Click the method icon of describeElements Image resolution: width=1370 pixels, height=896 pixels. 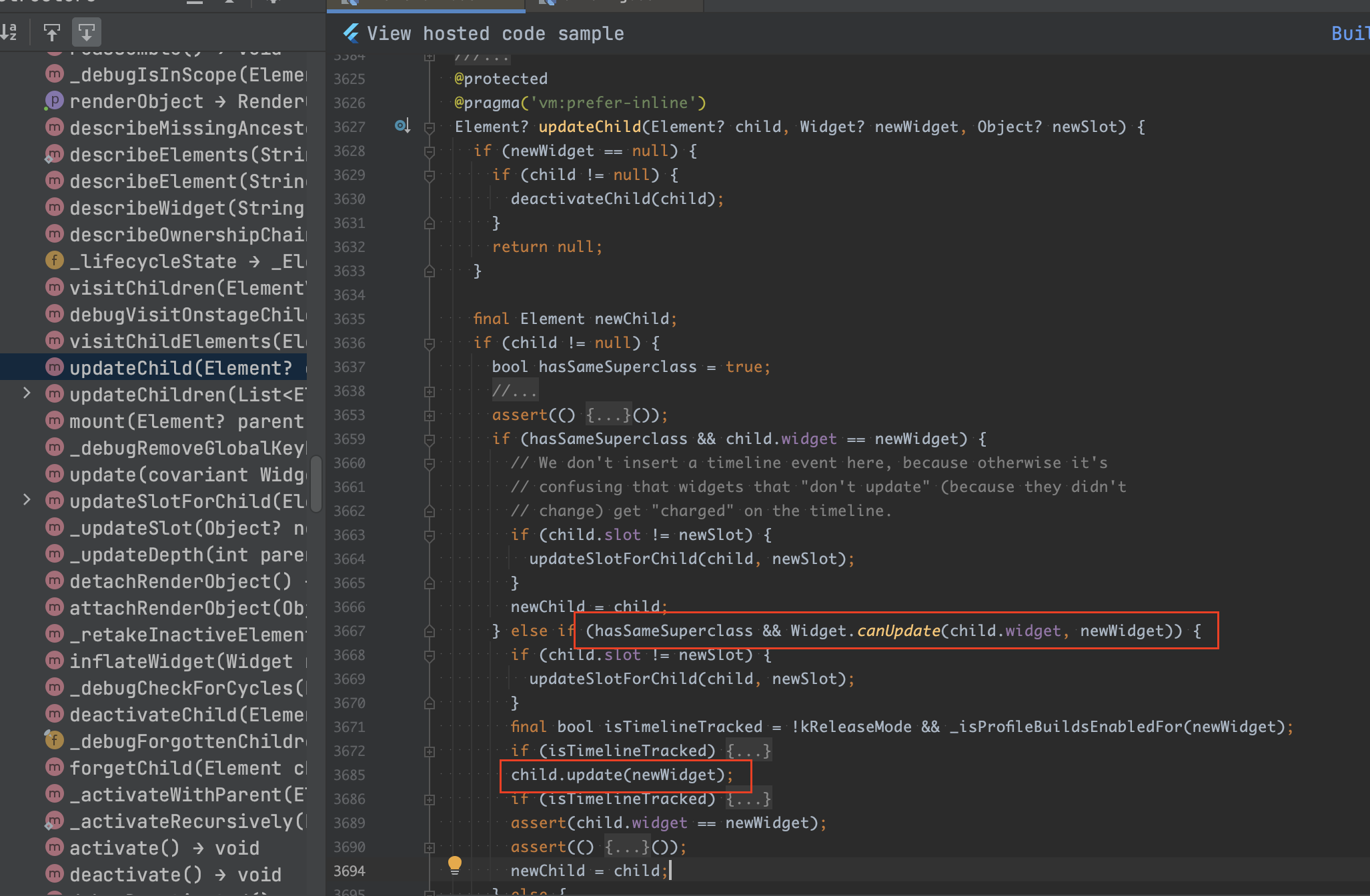tap(55, 154)
